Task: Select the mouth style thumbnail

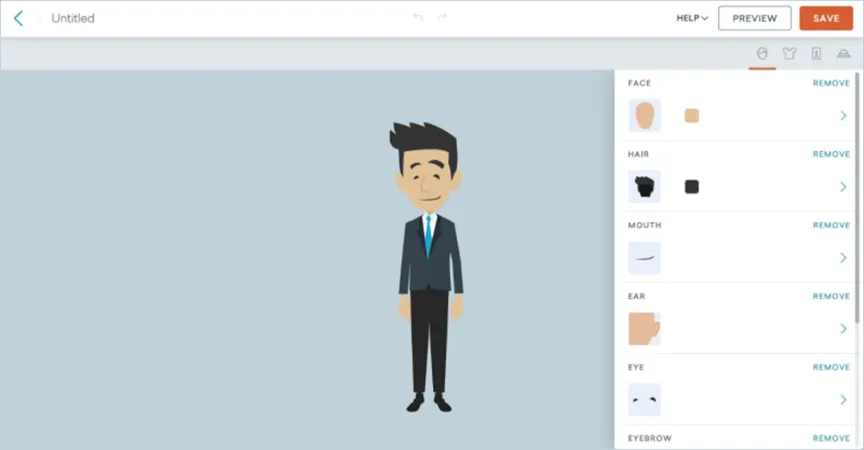Action: [x=645, y=258]
